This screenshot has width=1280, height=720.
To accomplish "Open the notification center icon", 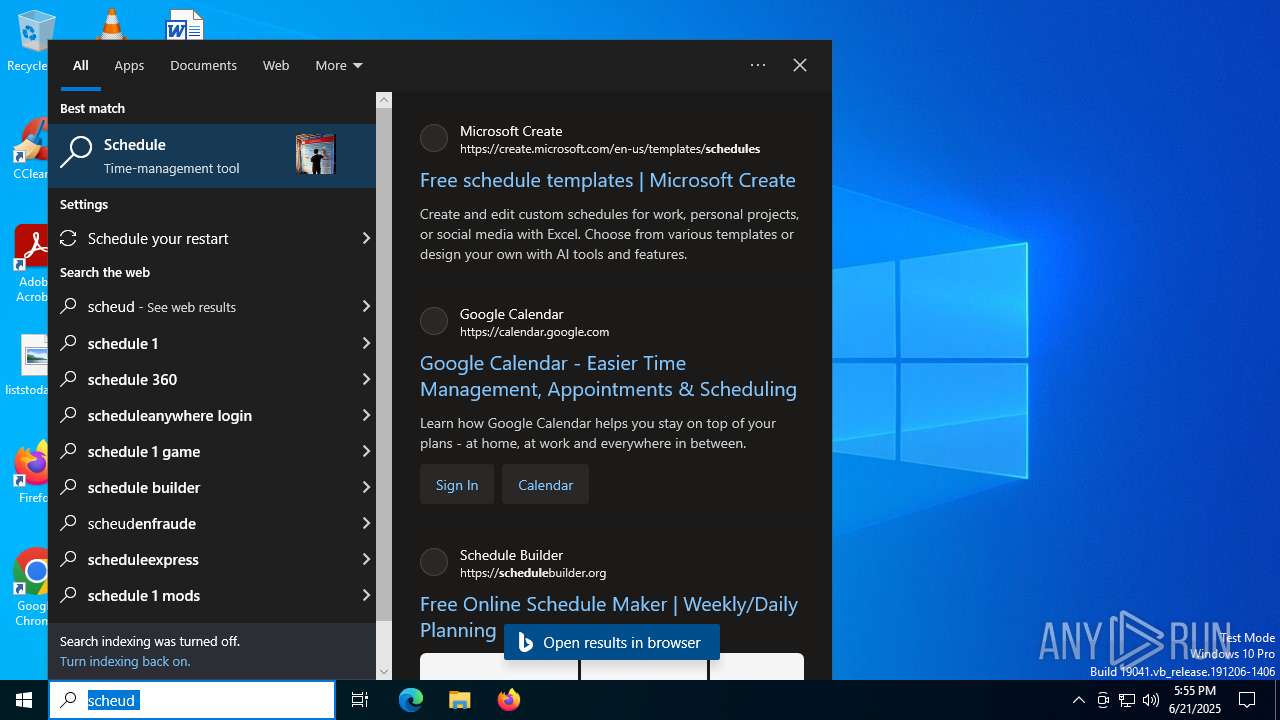I will pos(1247,700).
